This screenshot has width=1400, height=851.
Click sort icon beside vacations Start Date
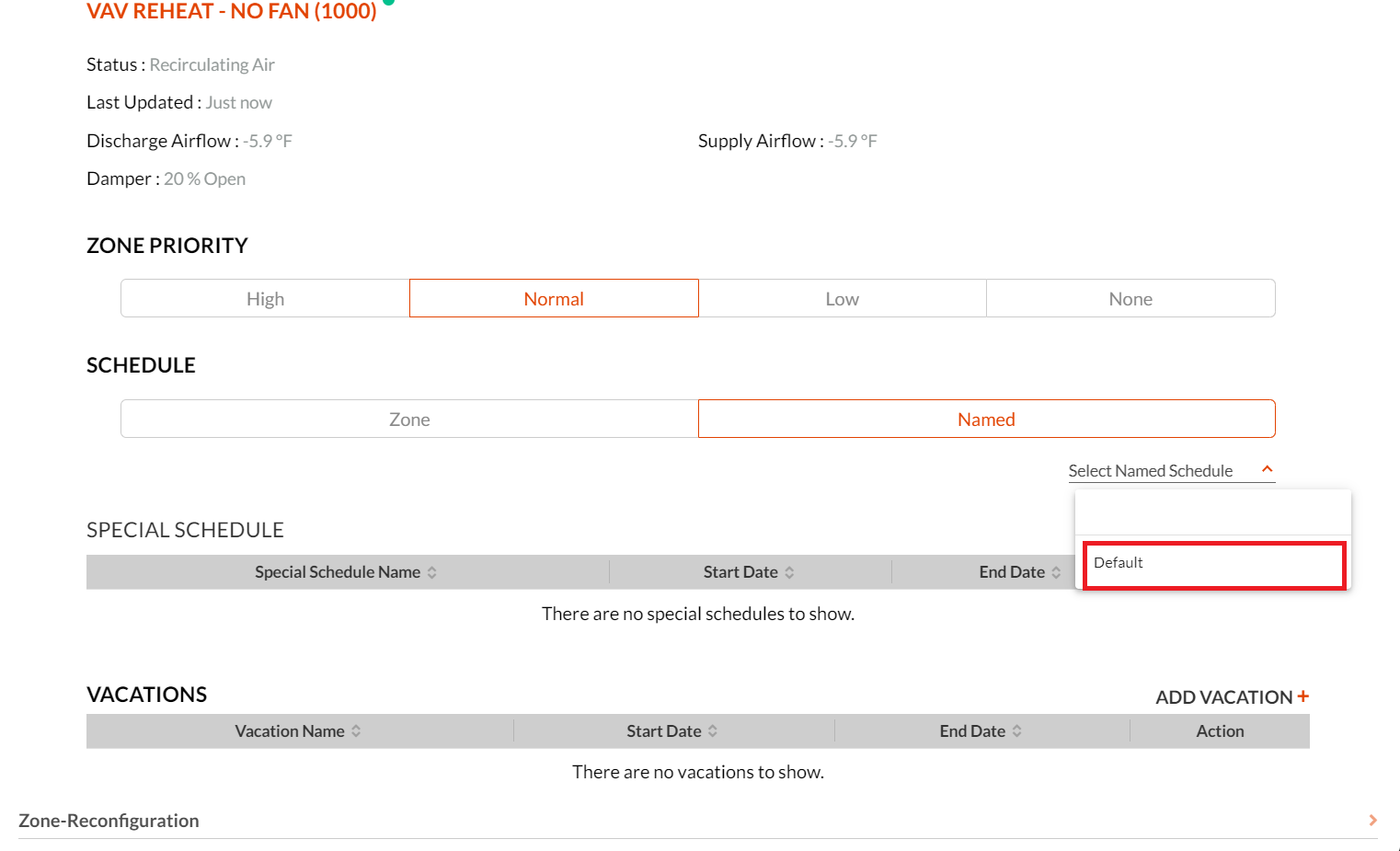click(x=713, y=731)
